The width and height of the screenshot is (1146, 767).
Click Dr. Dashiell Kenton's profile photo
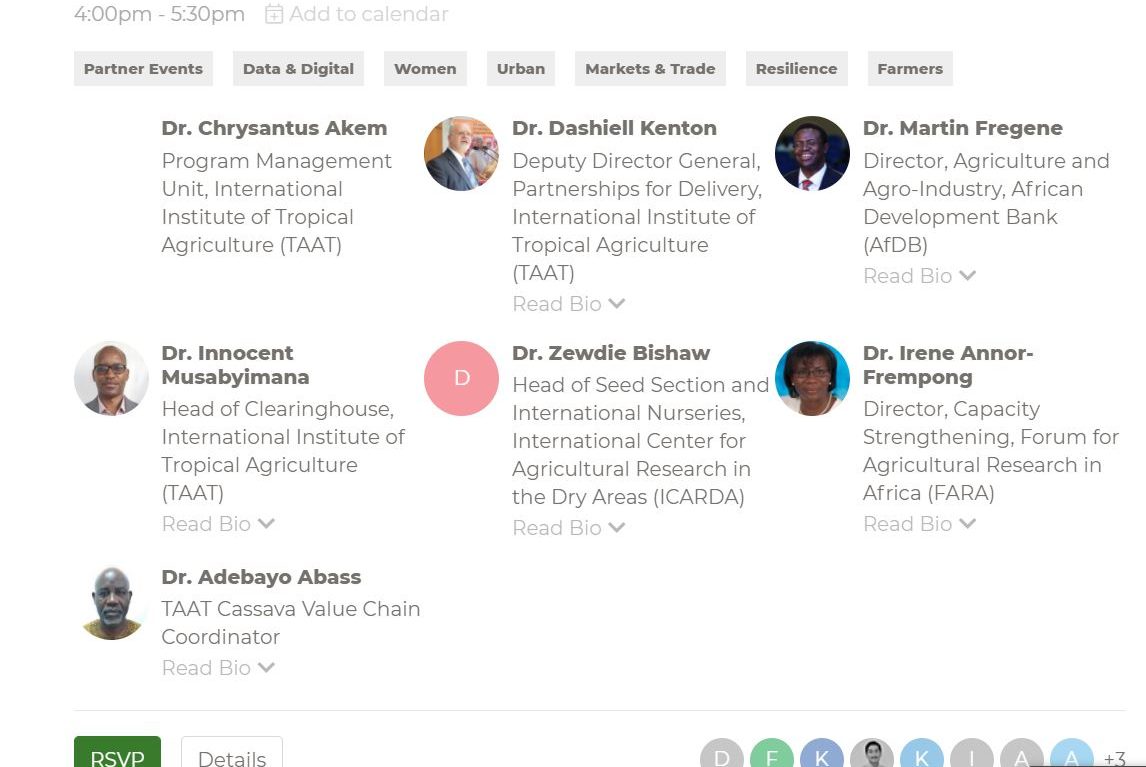point(461,154)
